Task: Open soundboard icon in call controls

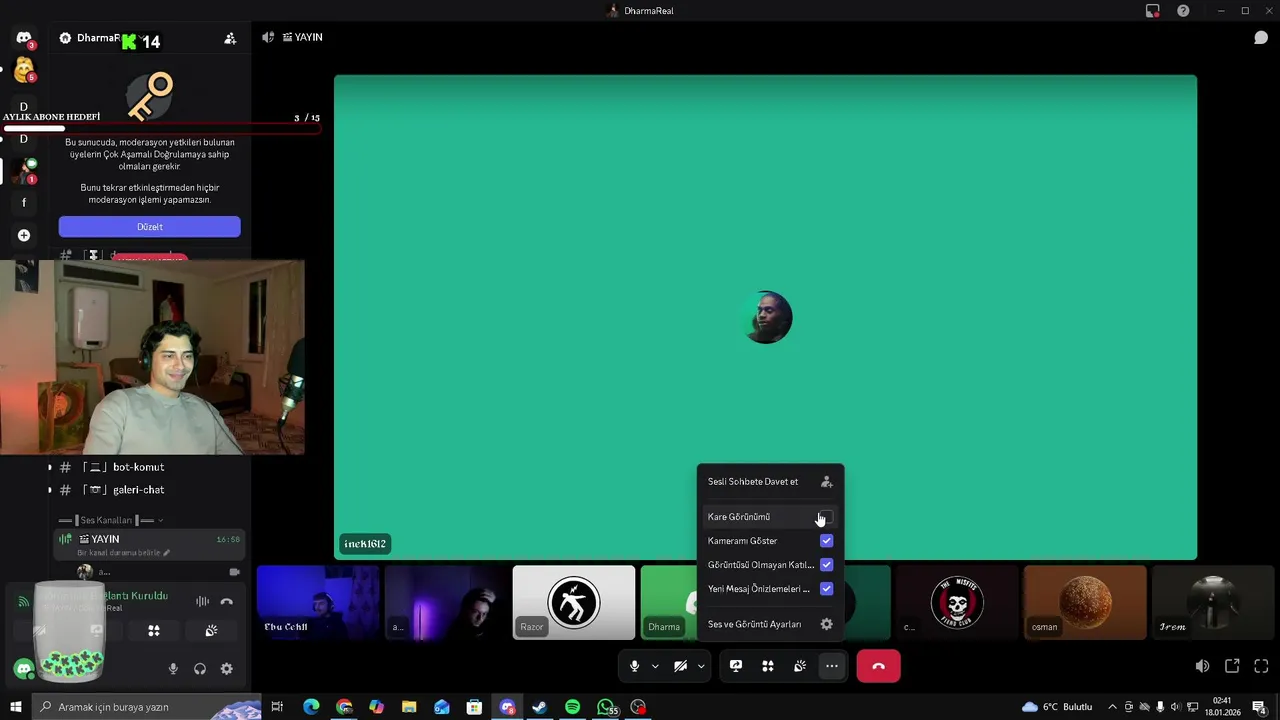Action: (800, 666)
